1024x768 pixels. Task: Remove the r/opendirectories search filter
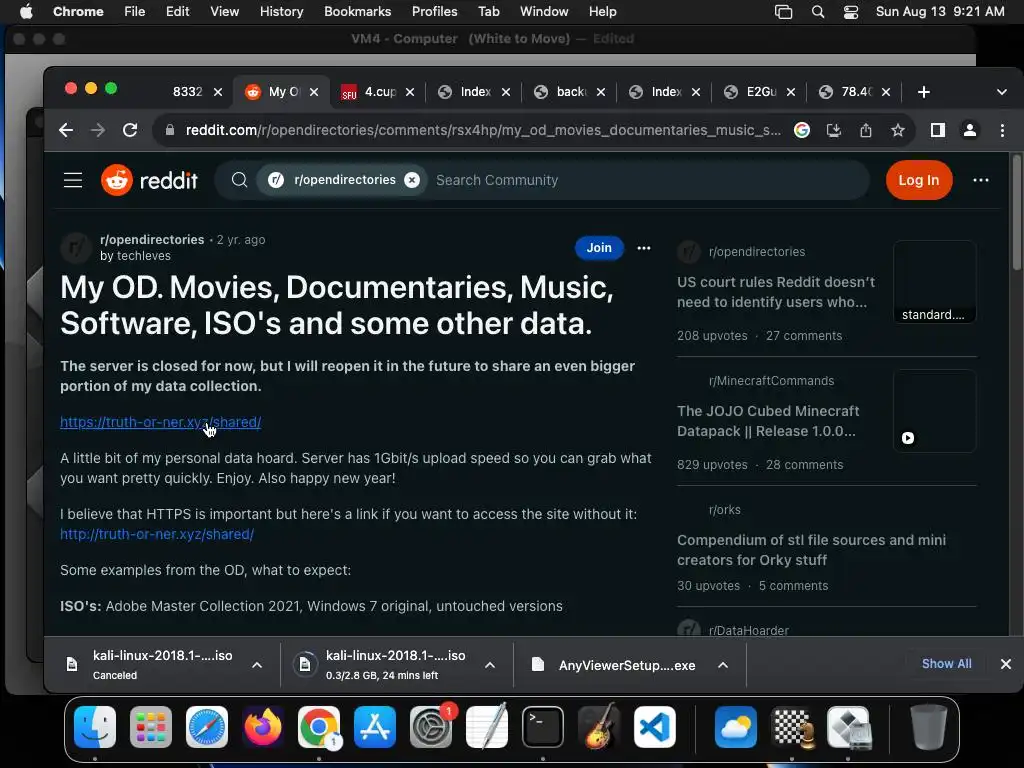tap(412, 180)
